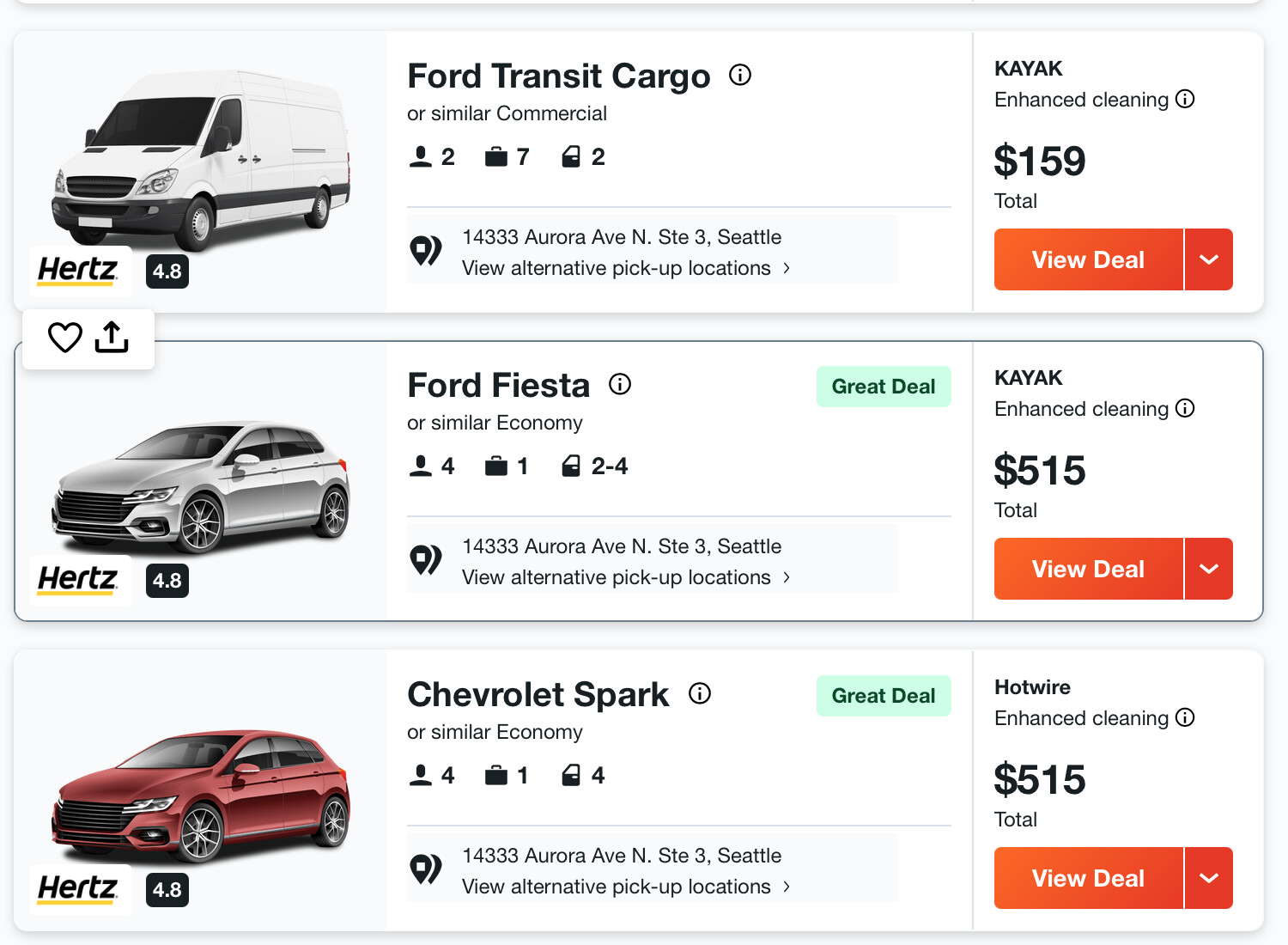View alternative pick-up locations for Ford Transit Cargo
Viewport: 1288px width, 945px height.
(x=625, y=268)
